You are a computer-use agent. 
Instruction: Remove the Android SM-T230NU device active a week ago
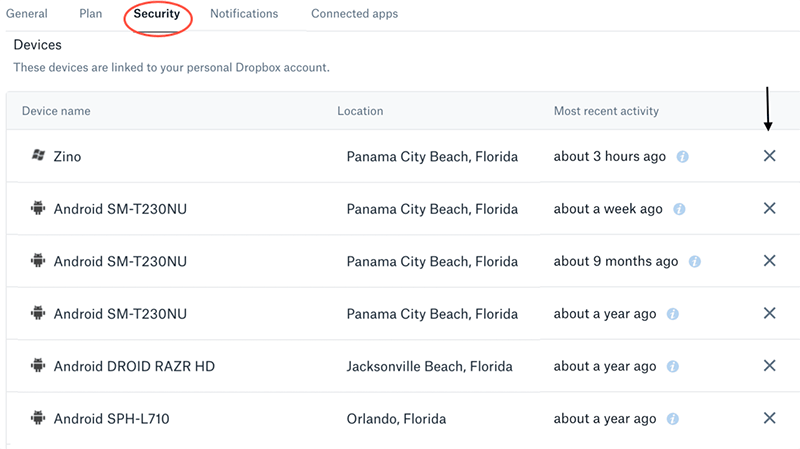(x=769, y=208)
